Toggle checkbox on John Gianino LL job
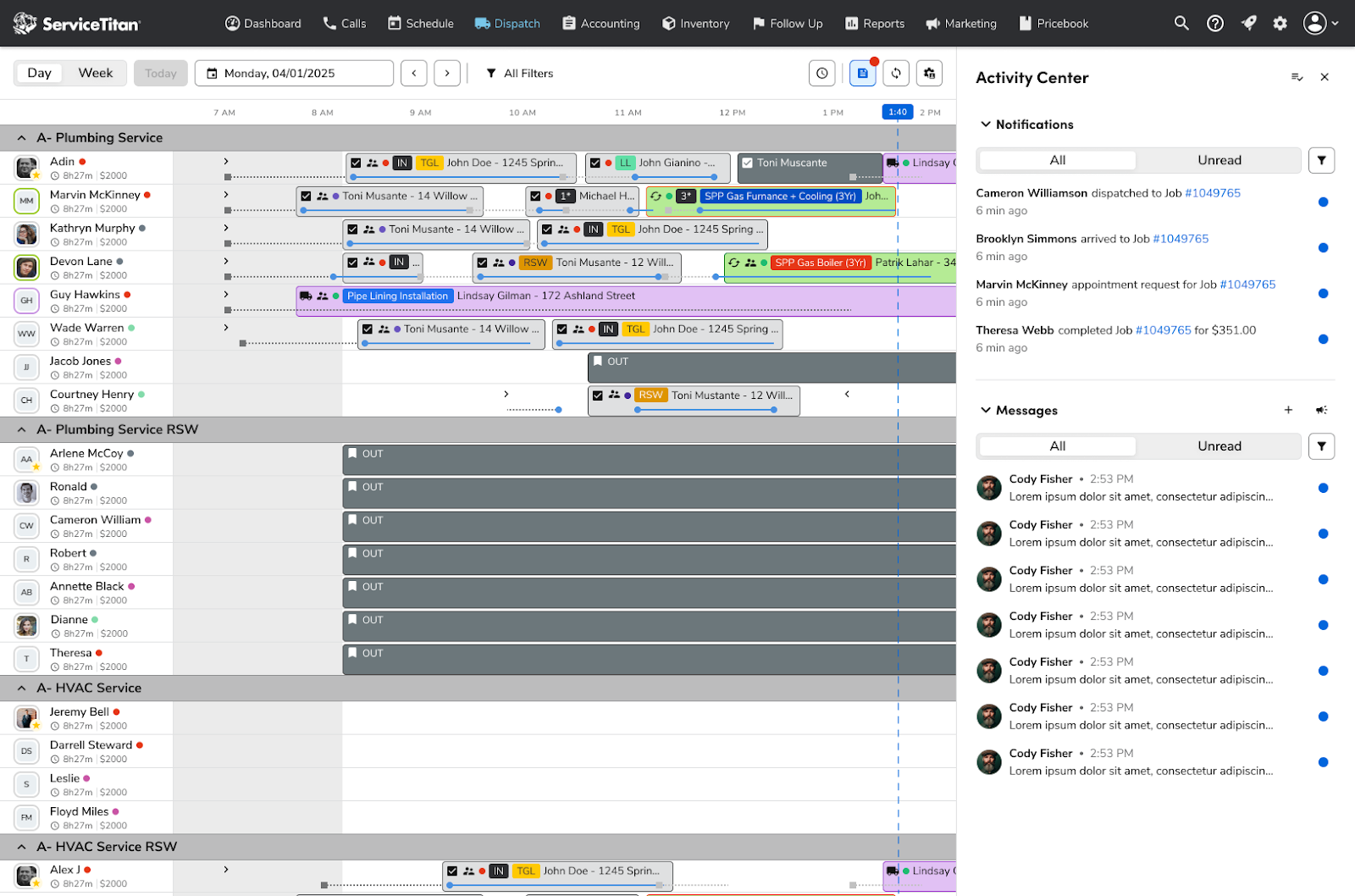 click(595, 163)
